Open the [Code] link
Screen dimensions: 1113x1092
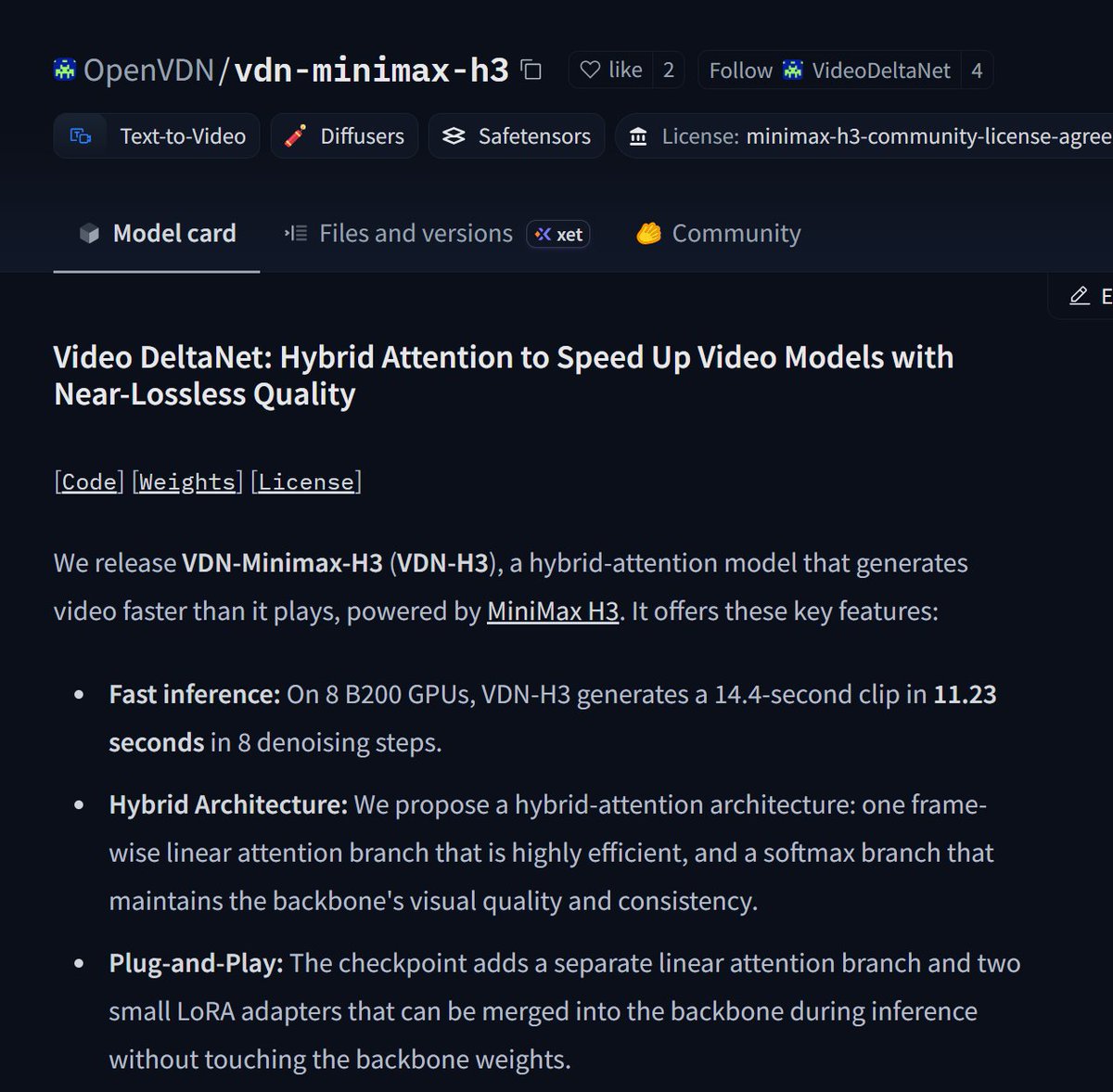(x=89, y=482)
